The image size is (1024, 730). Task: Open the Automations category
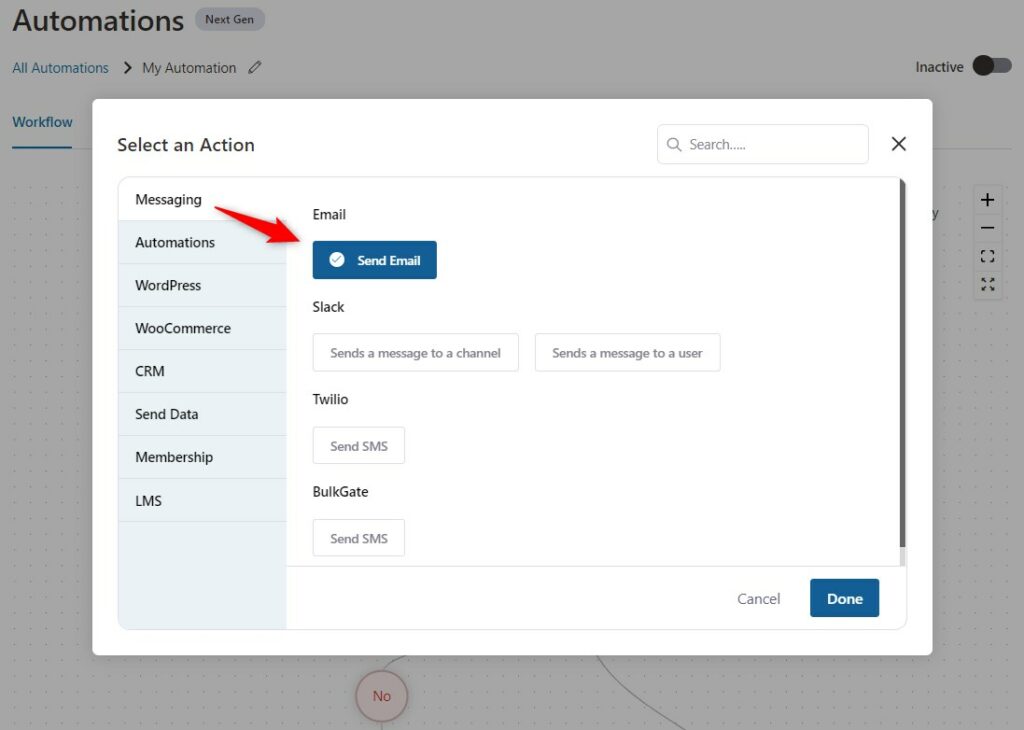pyautogui.click(x=202, y=242)
